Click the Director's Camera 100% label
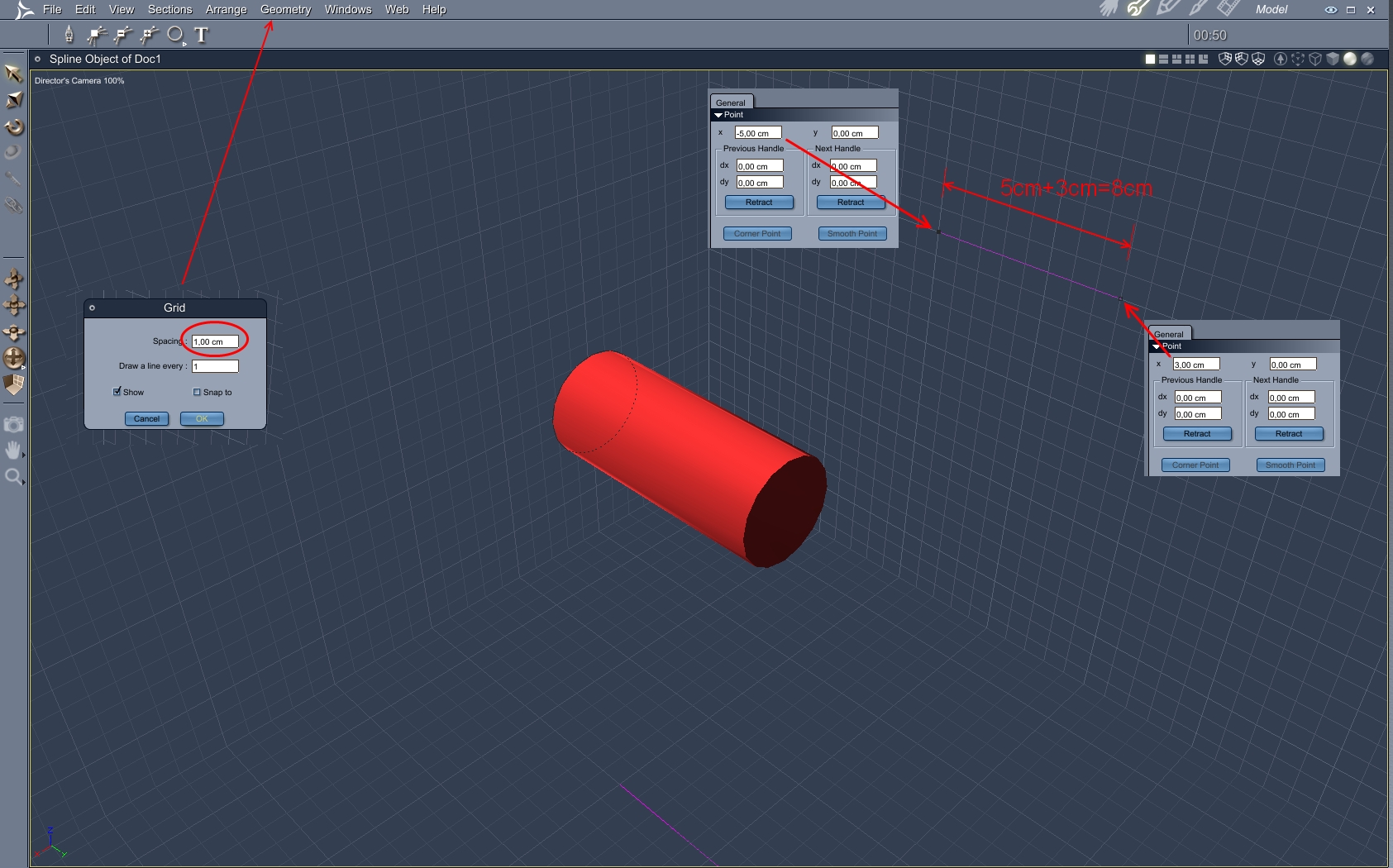Viewport: 1393px width, 868px height. pos(79,81)
